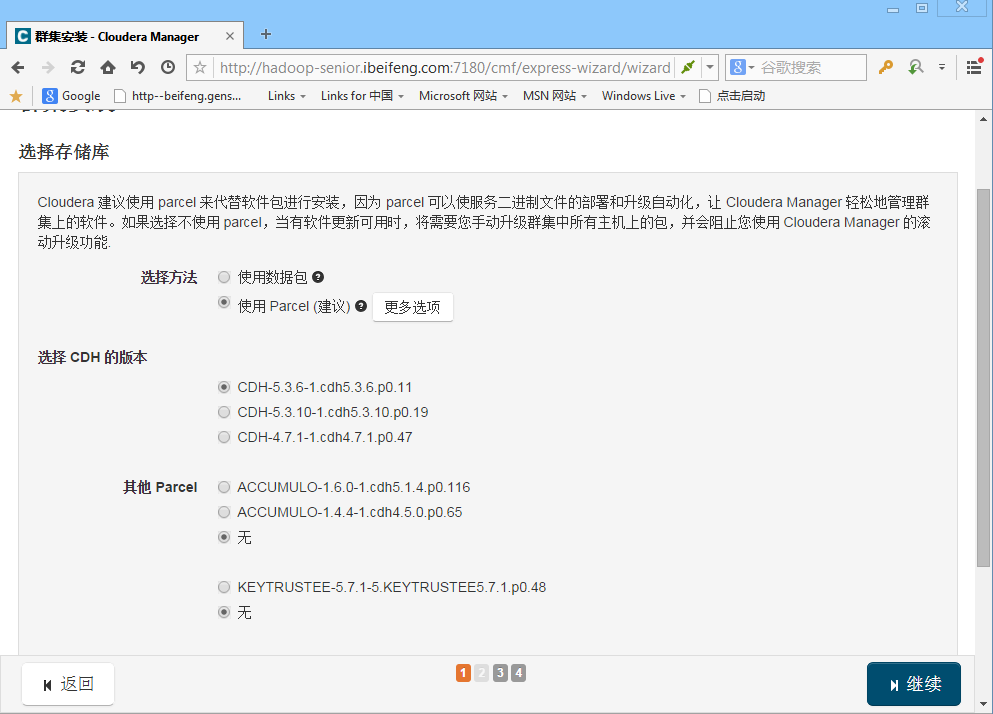This screenshot has height=714, width=993.
Task: Click the 更多选项 button
Action: (x=412, y=307)
